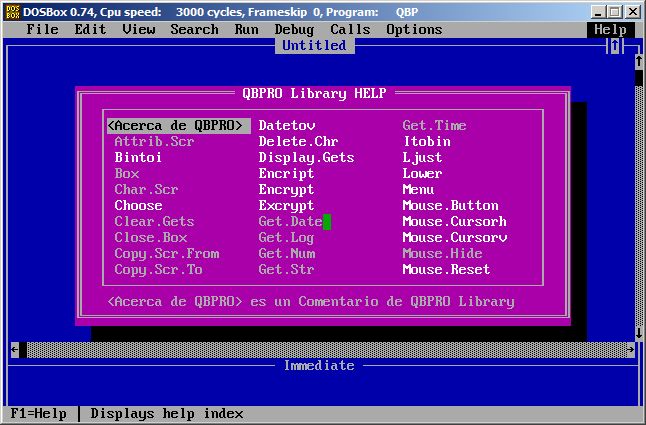Click the vertical scrollbar down arrow
Viewport: 646px width, 425px height.
[638, 333]
